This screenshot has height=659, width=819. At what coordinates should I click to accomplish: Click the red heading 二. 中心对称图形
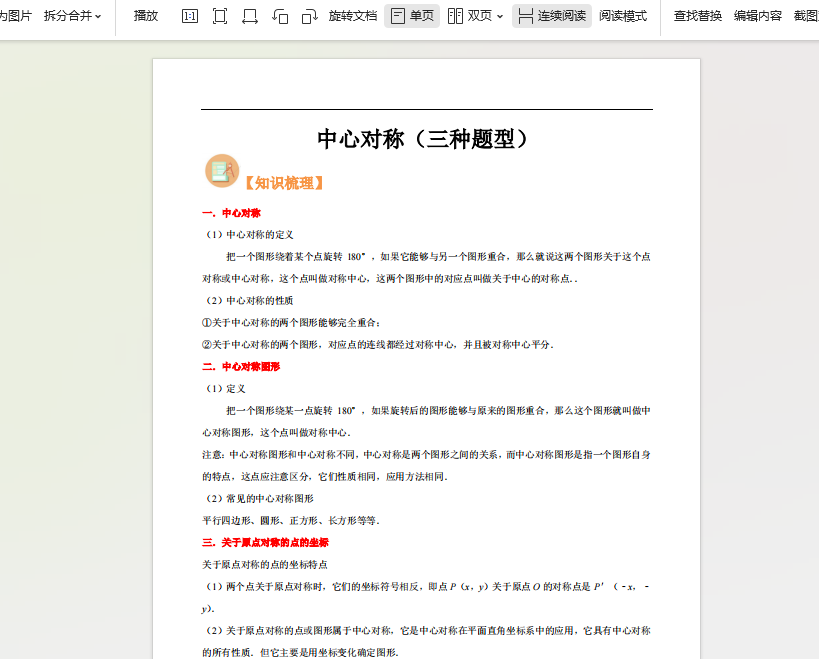click(x=241, y=367)
